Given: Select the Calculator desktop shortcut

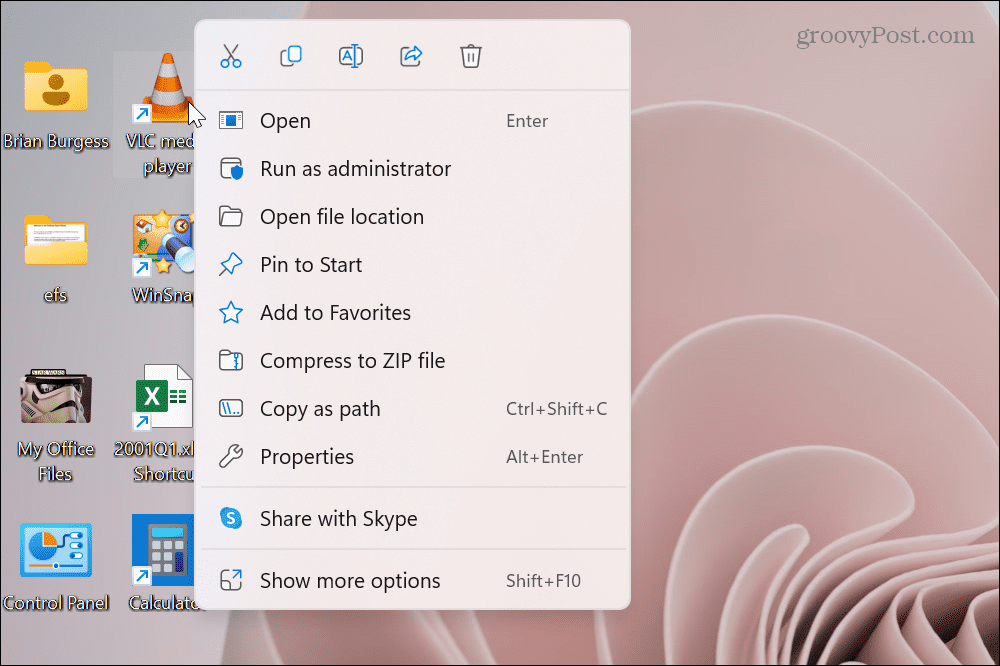Looking at the screenshot, I should tap(163, 551).
